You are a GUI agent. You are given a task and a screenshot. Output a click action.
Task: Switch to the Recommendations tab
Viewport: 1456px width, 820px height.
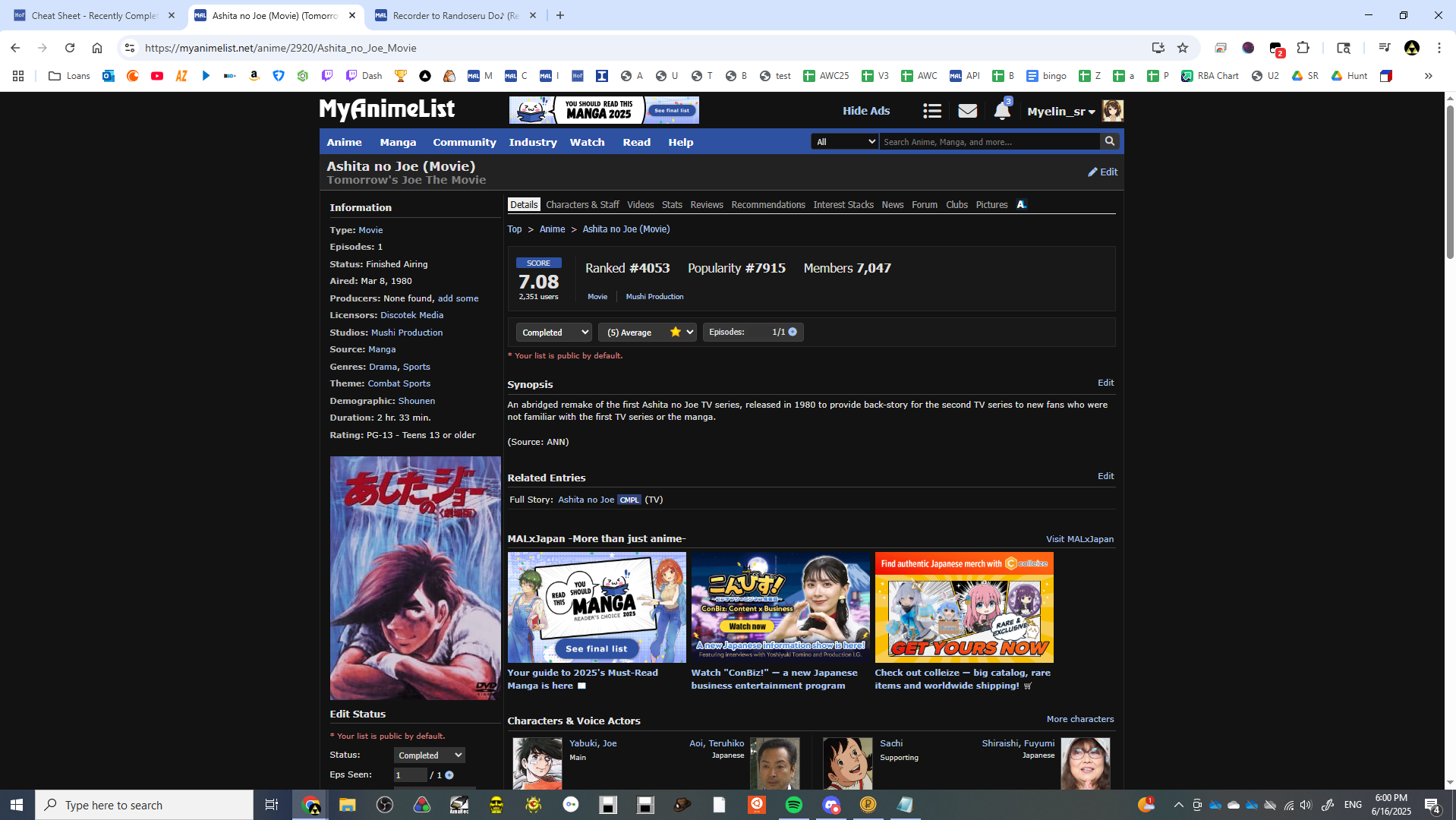point(768,205)
